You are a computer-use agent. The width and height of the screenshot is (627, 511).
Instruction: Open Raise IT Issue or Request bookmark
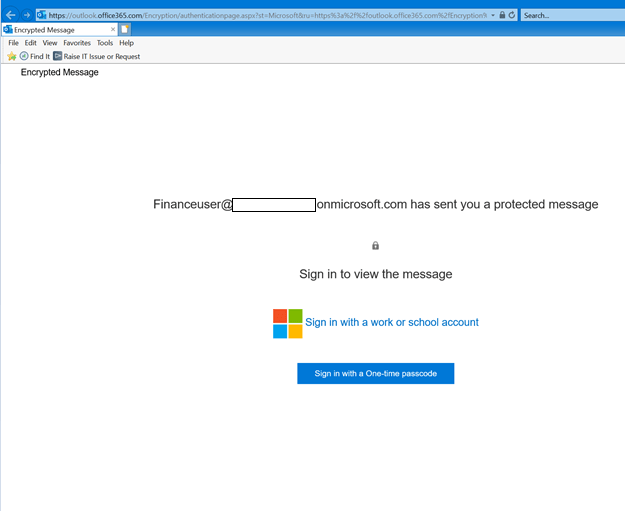click(97, 56)
